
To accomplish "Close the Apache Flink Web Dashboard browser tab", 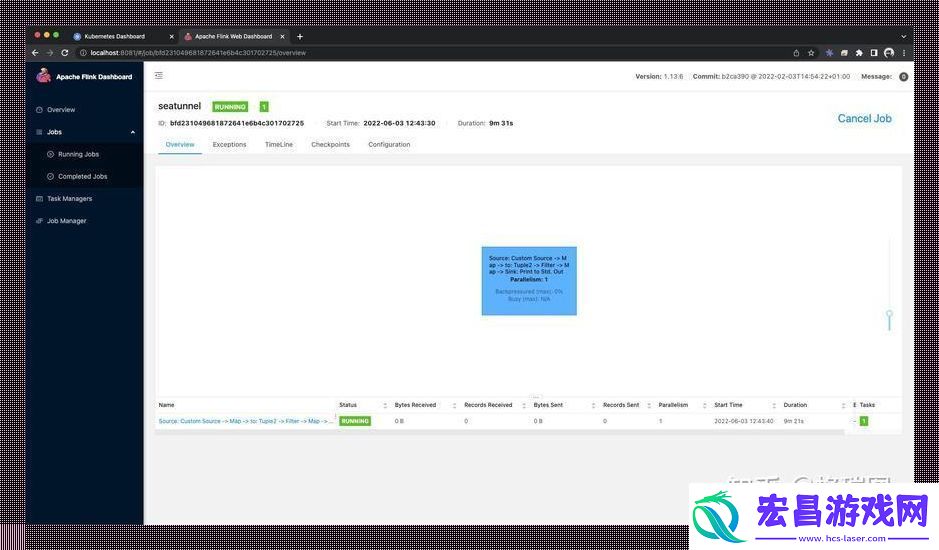I will (x=282, y=37).
